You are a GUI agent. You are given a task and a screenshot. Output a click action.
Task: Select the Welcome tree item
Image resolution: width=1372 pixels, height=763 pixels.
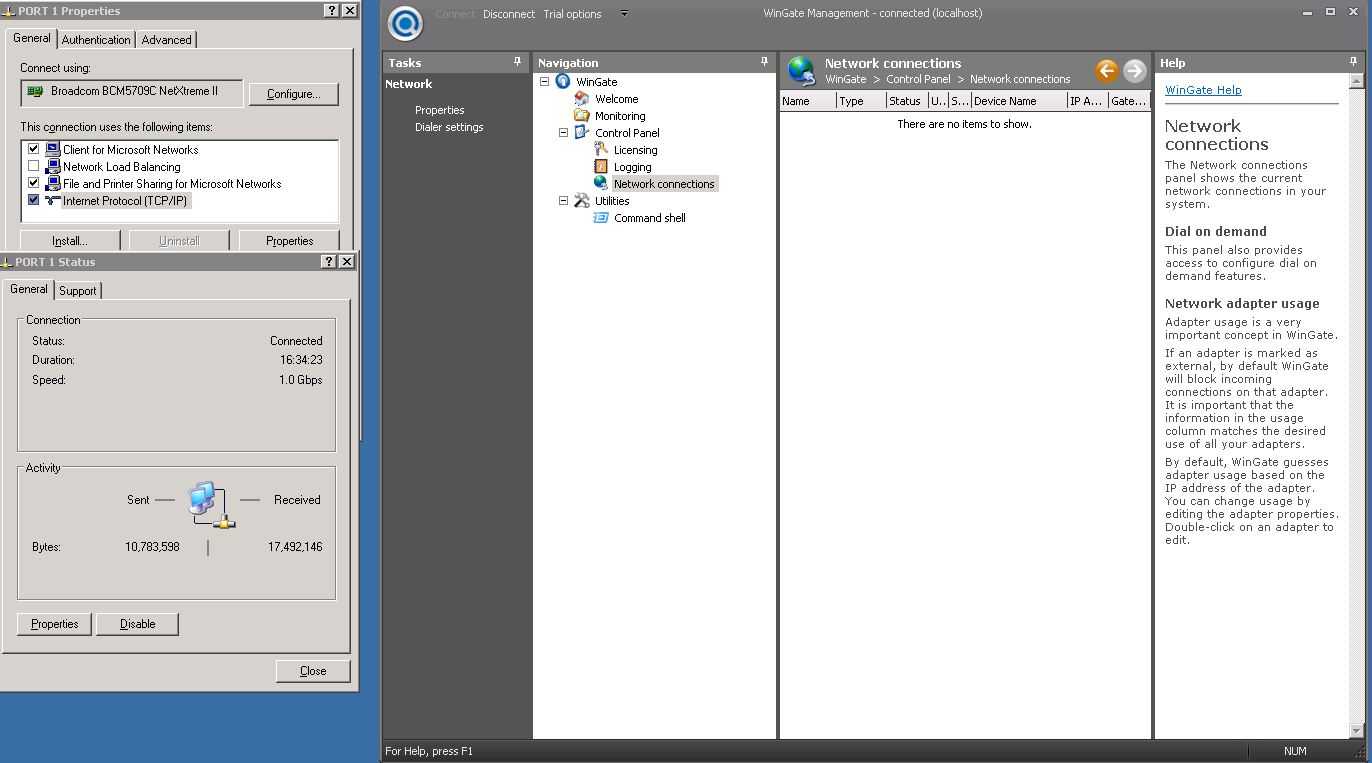pos(616,99)
